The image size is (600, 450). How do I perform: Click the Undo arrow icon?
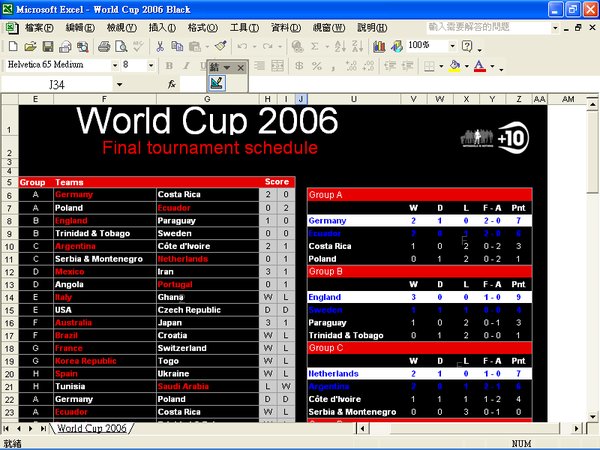point(242,46)
